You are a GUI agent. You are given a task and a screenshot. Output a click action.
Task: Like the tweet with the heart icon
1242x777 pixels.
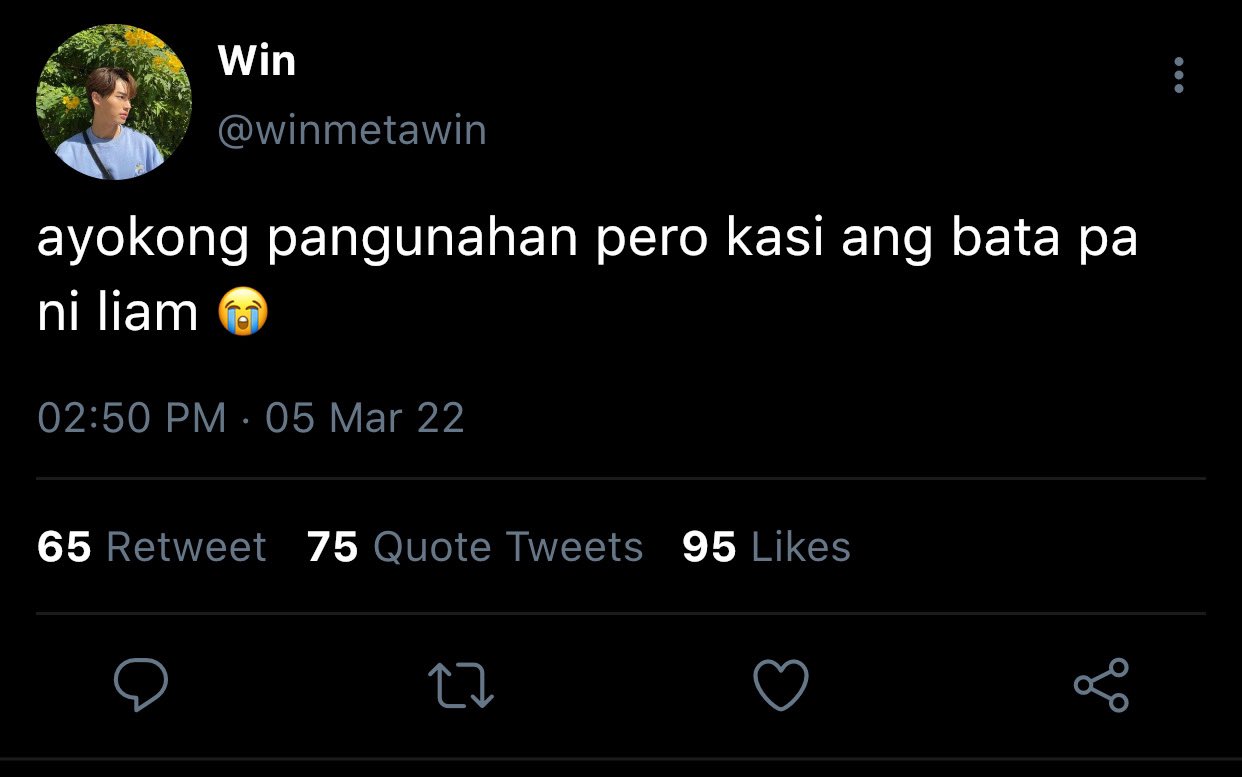780,686
